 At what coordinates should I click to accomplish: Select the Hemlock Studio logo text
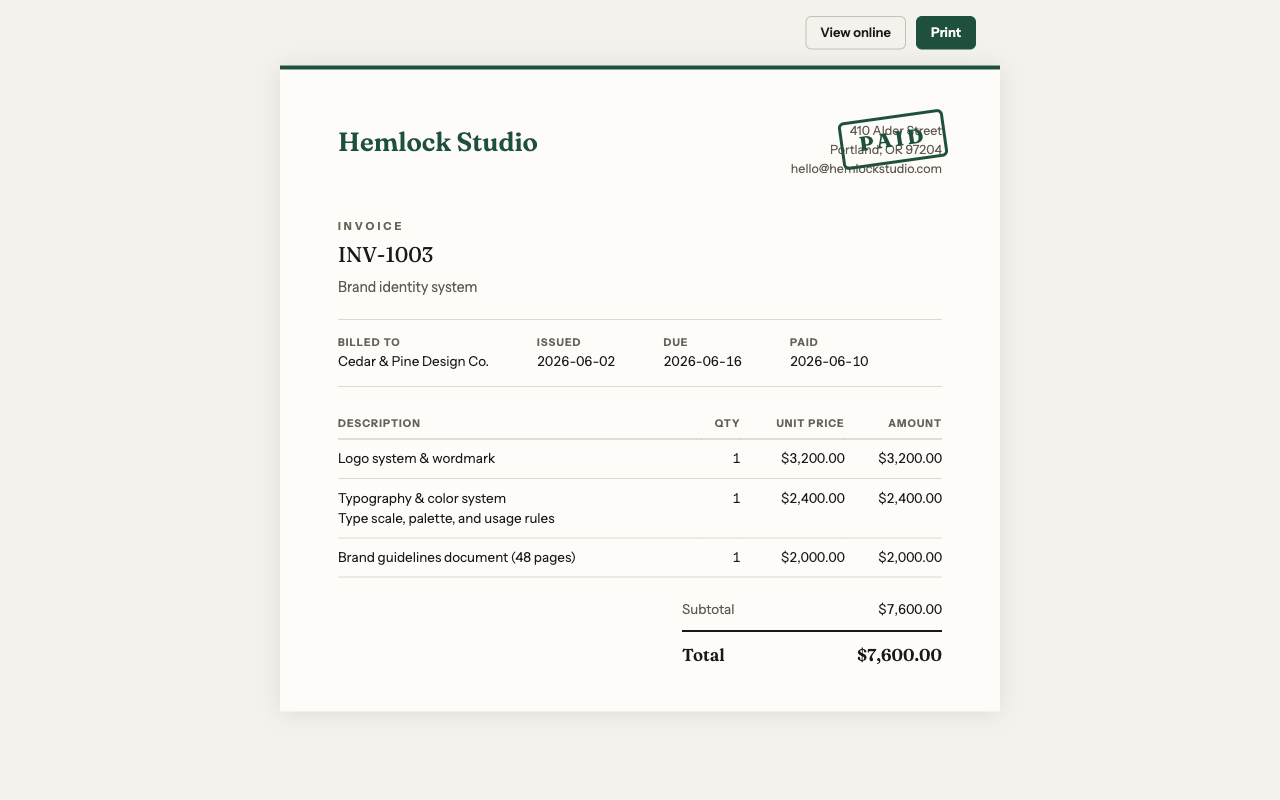[438, 142]
